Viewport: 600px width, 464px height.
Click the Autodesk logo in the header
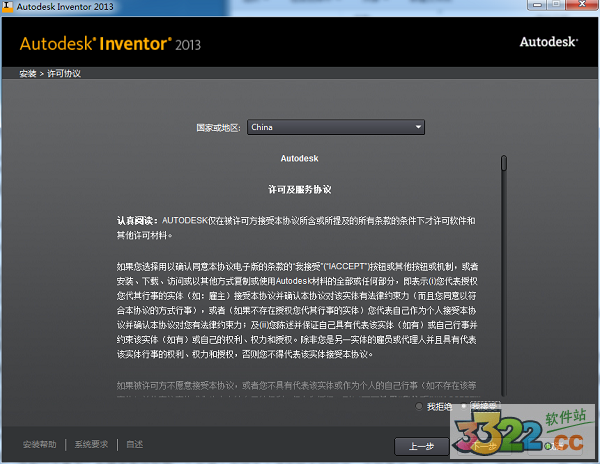[549, 42]
